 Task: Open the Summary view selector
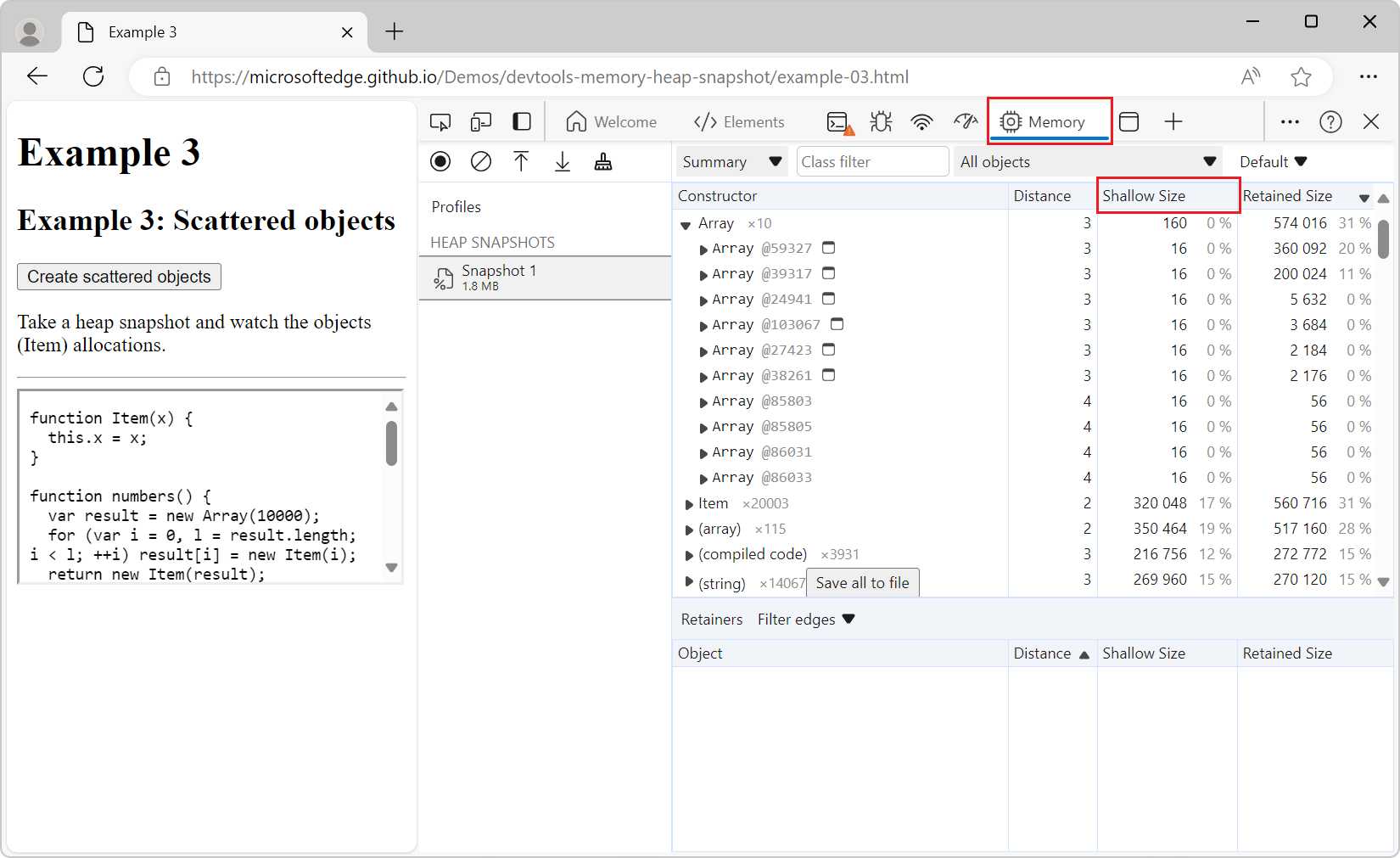[x=731, y=161]
